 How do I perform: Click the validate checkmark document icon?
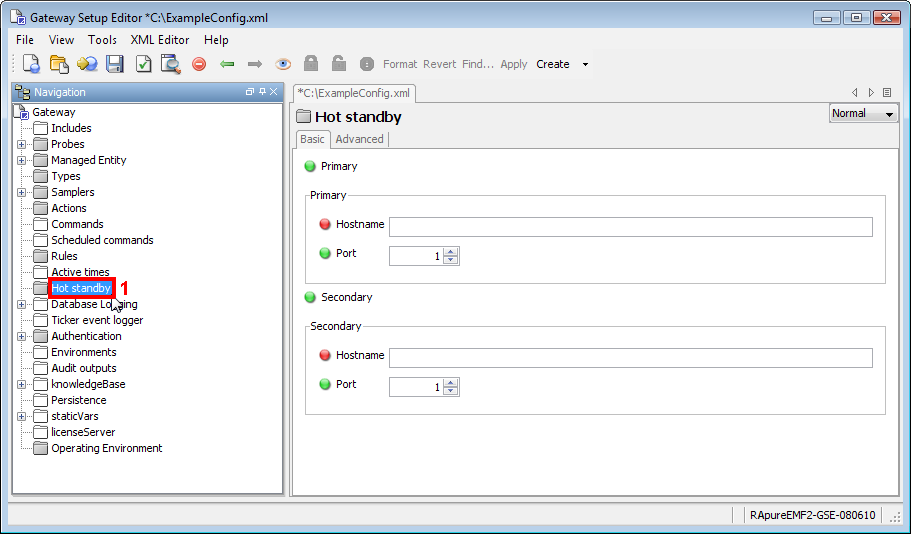(143, 64)
